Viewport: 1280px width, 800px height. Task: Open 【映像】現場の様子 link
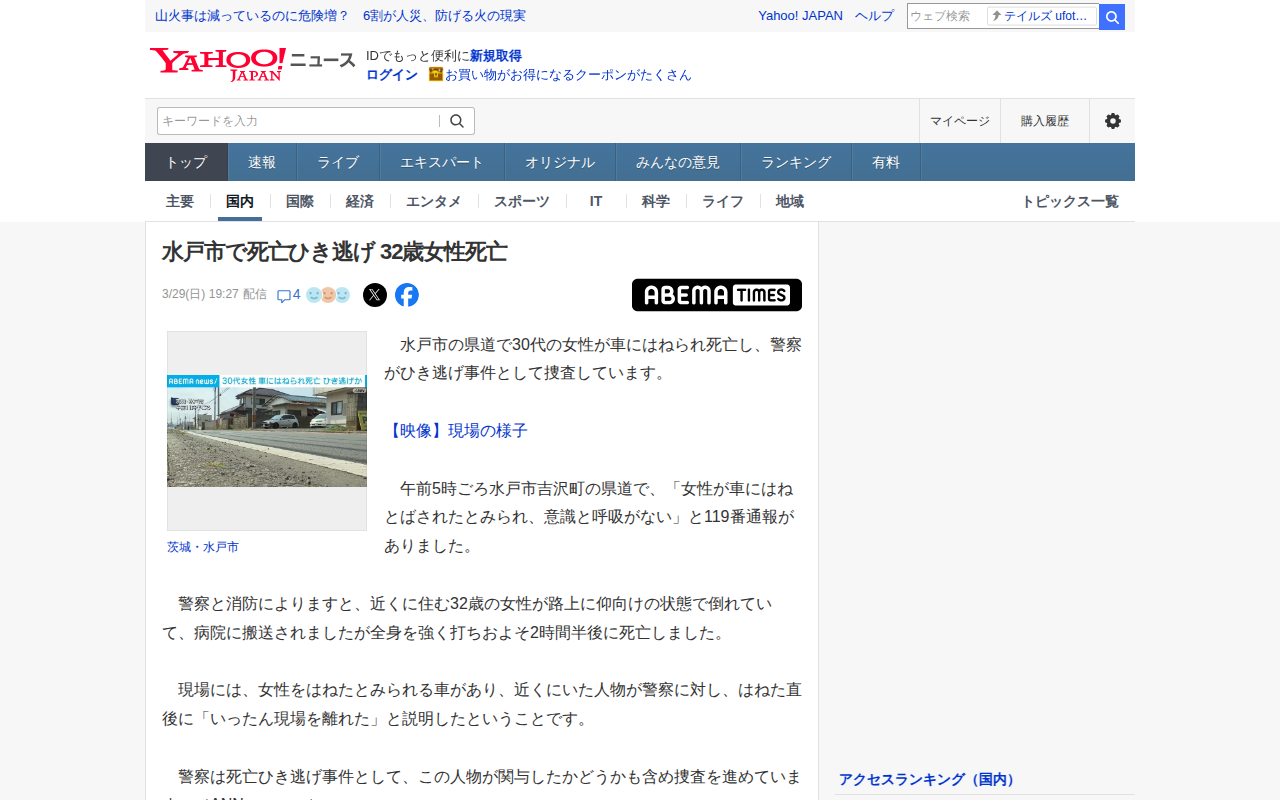tap(456, 431)
